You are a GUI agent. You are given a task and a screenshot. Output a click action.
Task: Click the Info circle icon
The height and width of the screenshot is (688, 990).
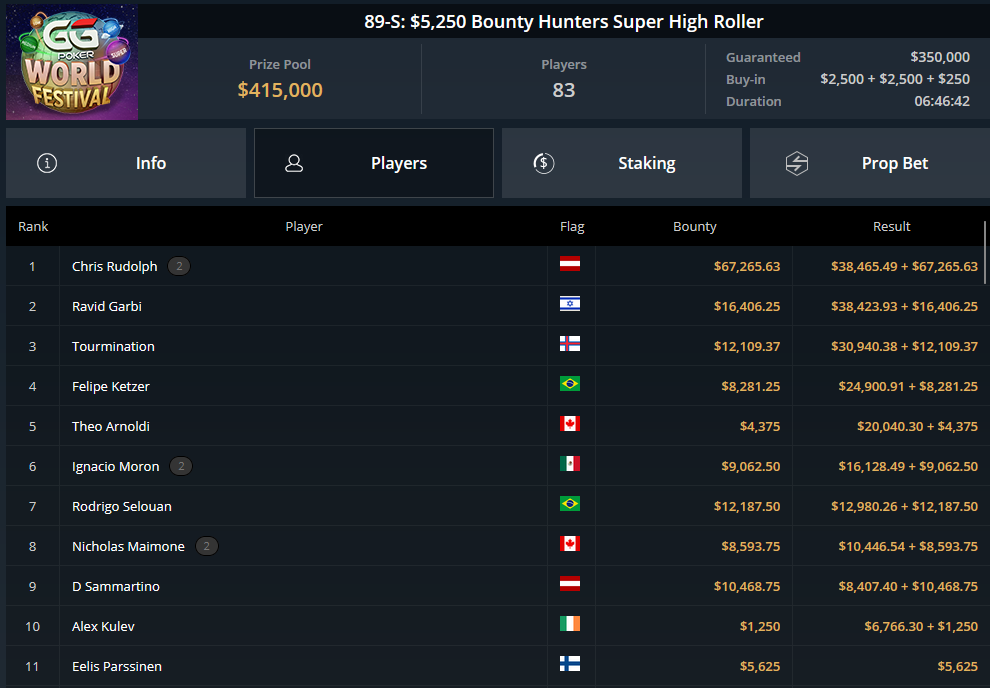pyautogui.click(x=47, y=163)
